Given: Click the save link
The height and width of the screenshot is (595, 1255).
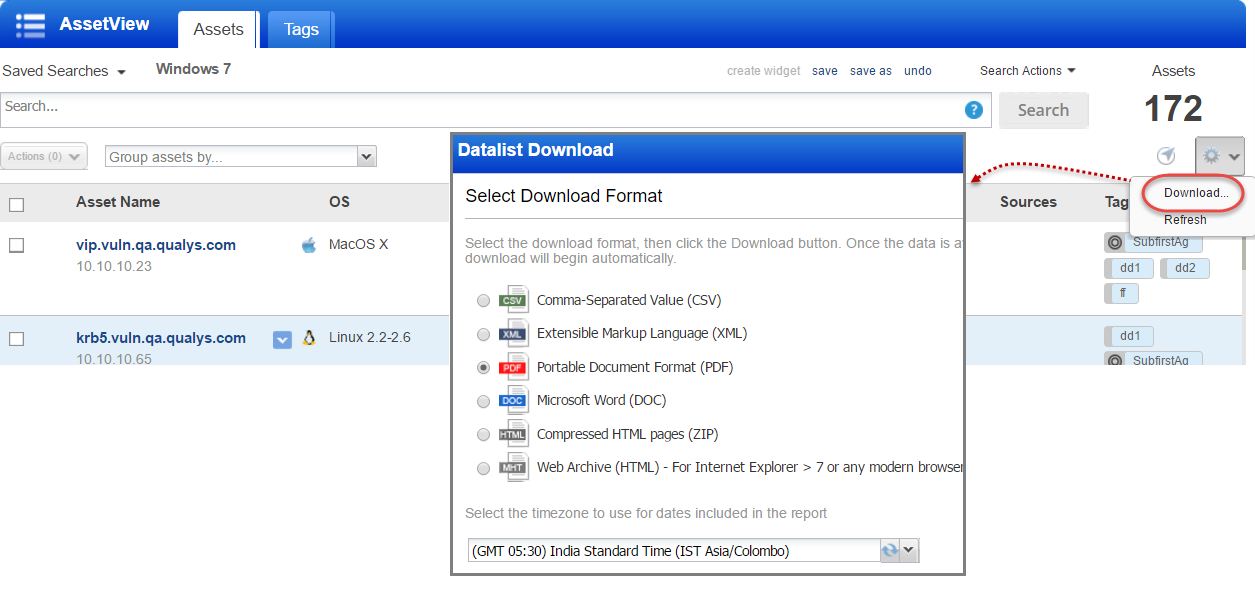Looking at the screenshot, I should (825, 71).
